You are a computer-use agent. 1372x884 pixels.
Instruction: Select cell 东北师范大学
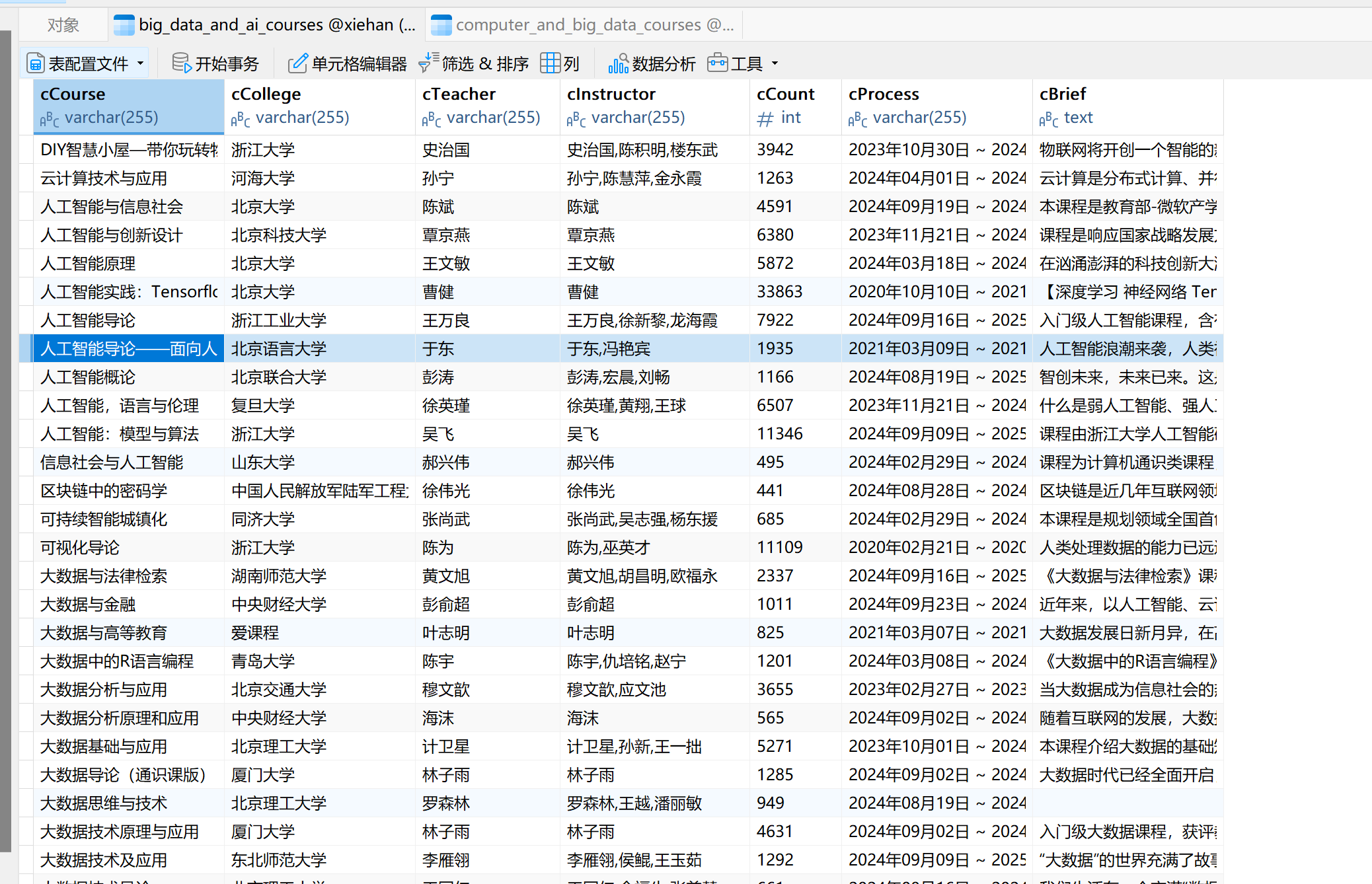[x=320, y=860]
